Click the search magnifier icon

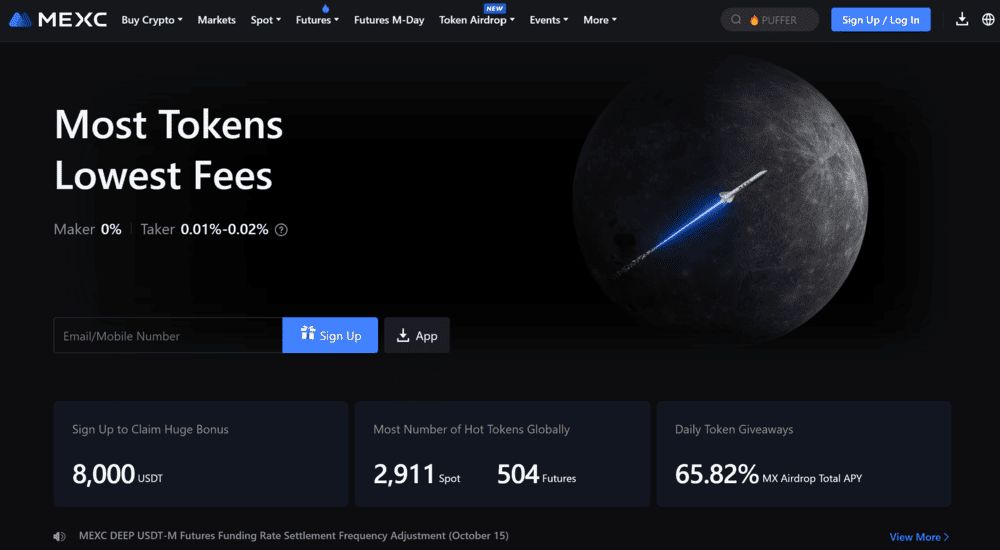[736, 20]
